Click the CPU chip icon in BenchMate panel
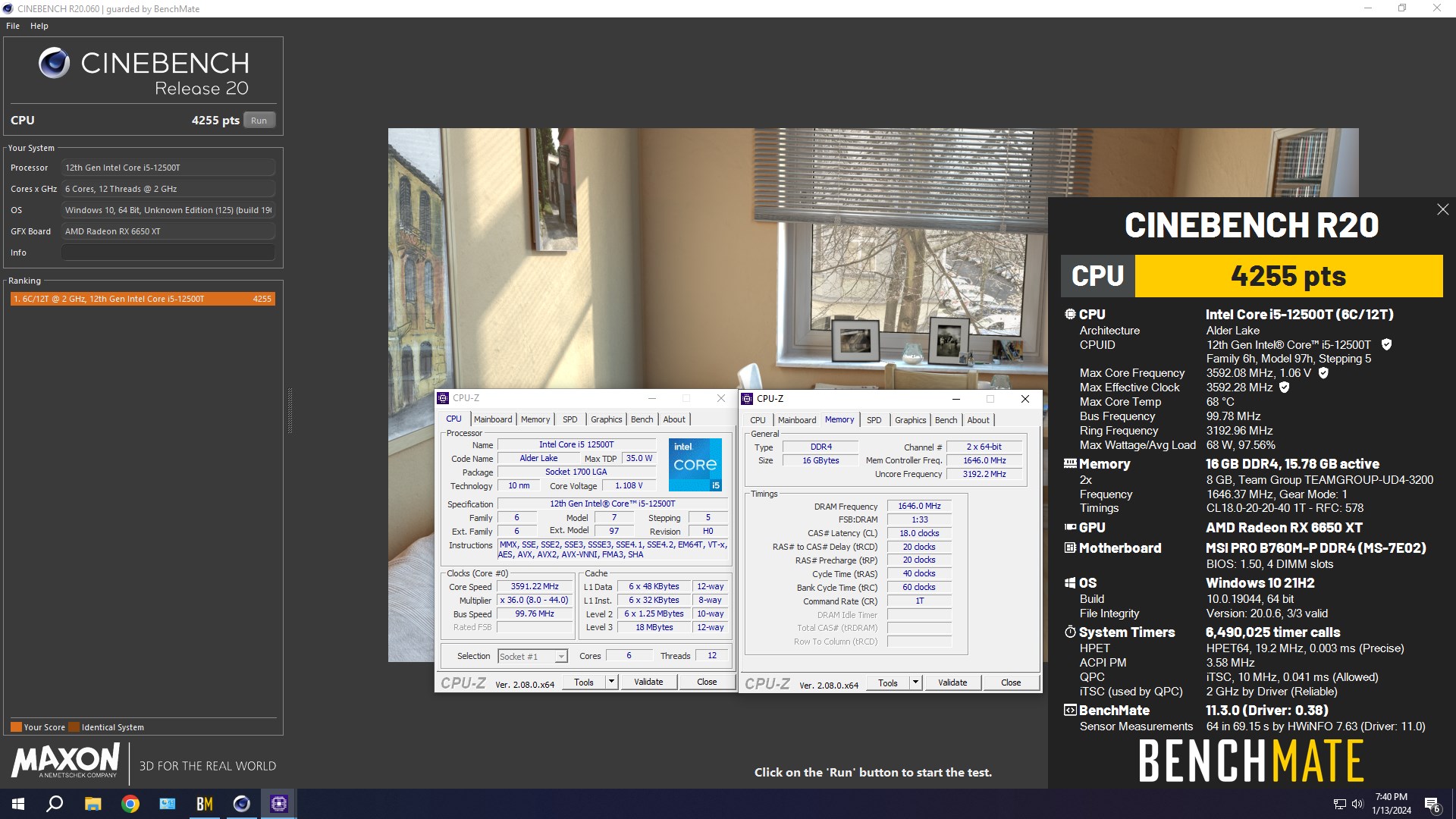Image resolution: width=1456 pixels, height=819 pixels. click(1070, 314)
